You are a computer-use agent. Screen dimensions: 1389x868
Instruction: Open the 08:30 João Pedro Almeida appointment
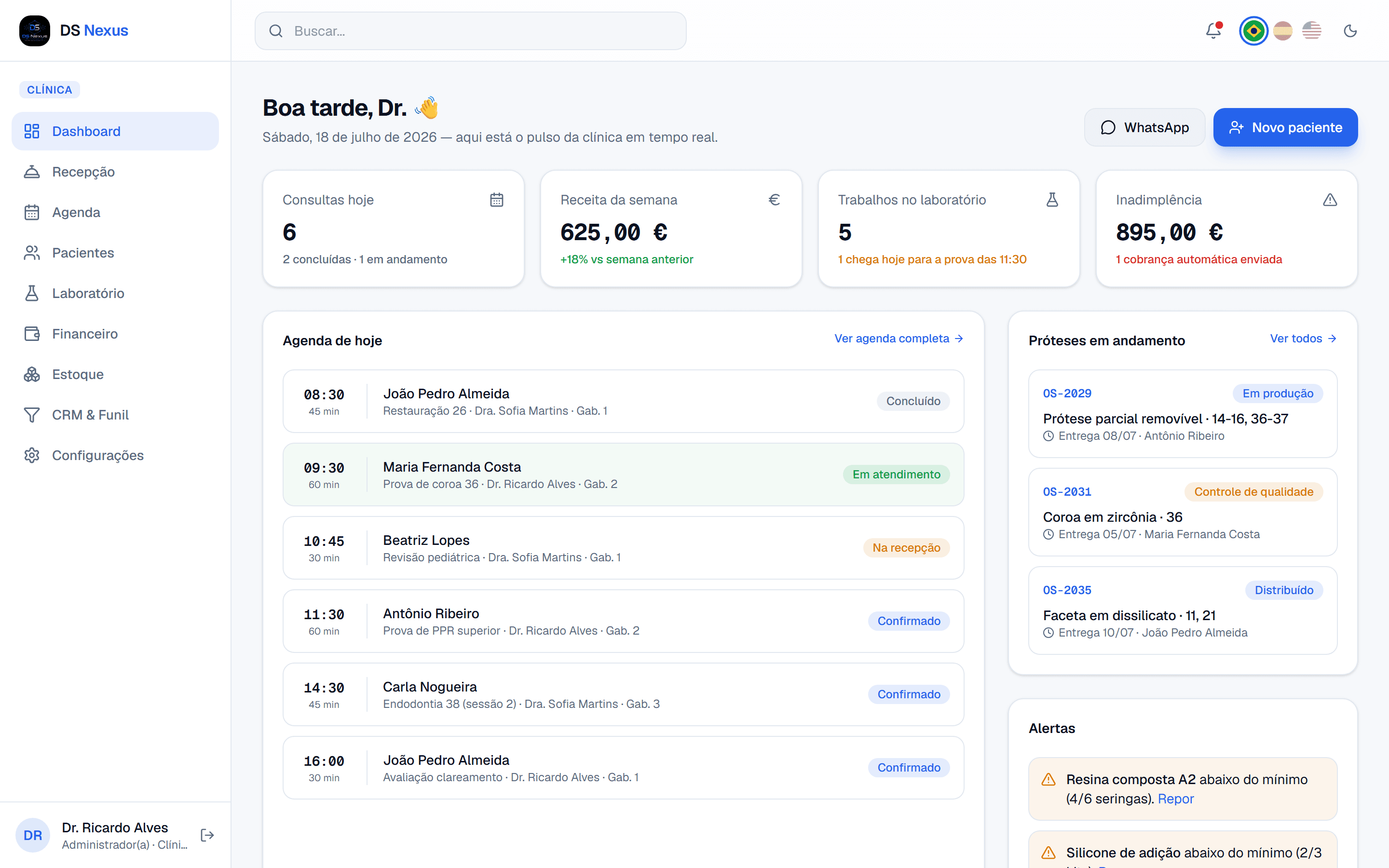click(x=623, y=401)
